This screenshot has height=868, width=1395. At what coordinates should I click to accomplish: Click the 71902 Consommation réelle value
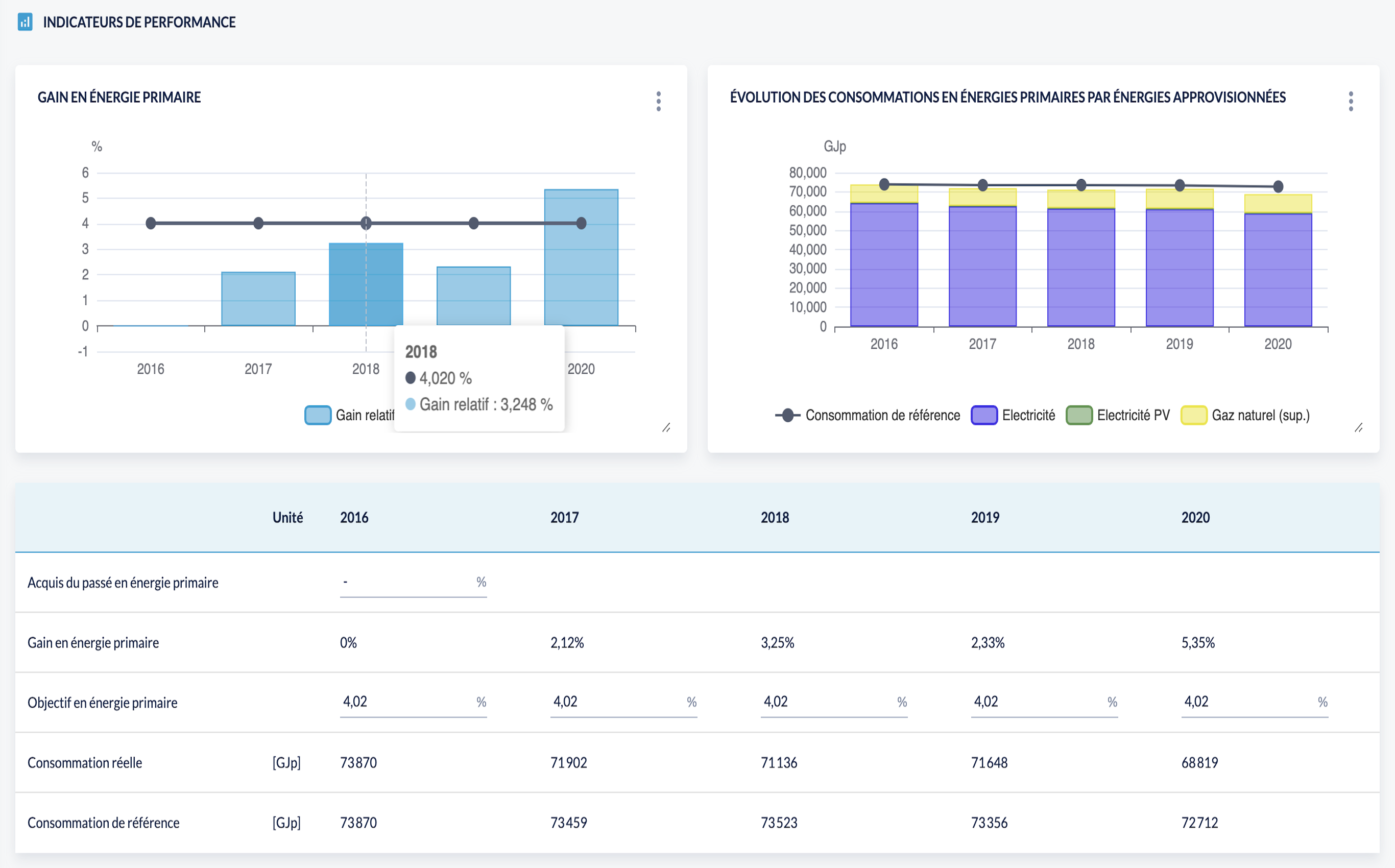[x=569, y=762]
